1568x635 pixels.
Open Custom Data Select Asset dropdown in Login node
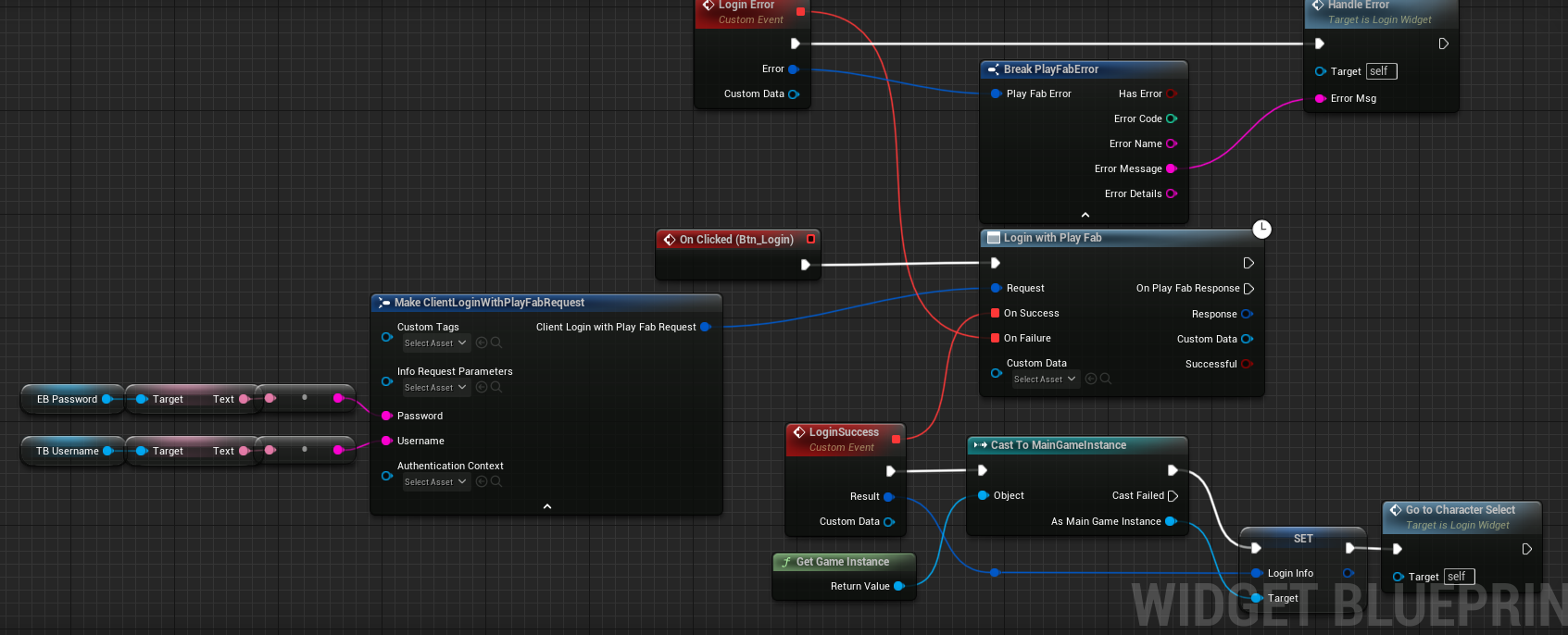click(1045, 380)
